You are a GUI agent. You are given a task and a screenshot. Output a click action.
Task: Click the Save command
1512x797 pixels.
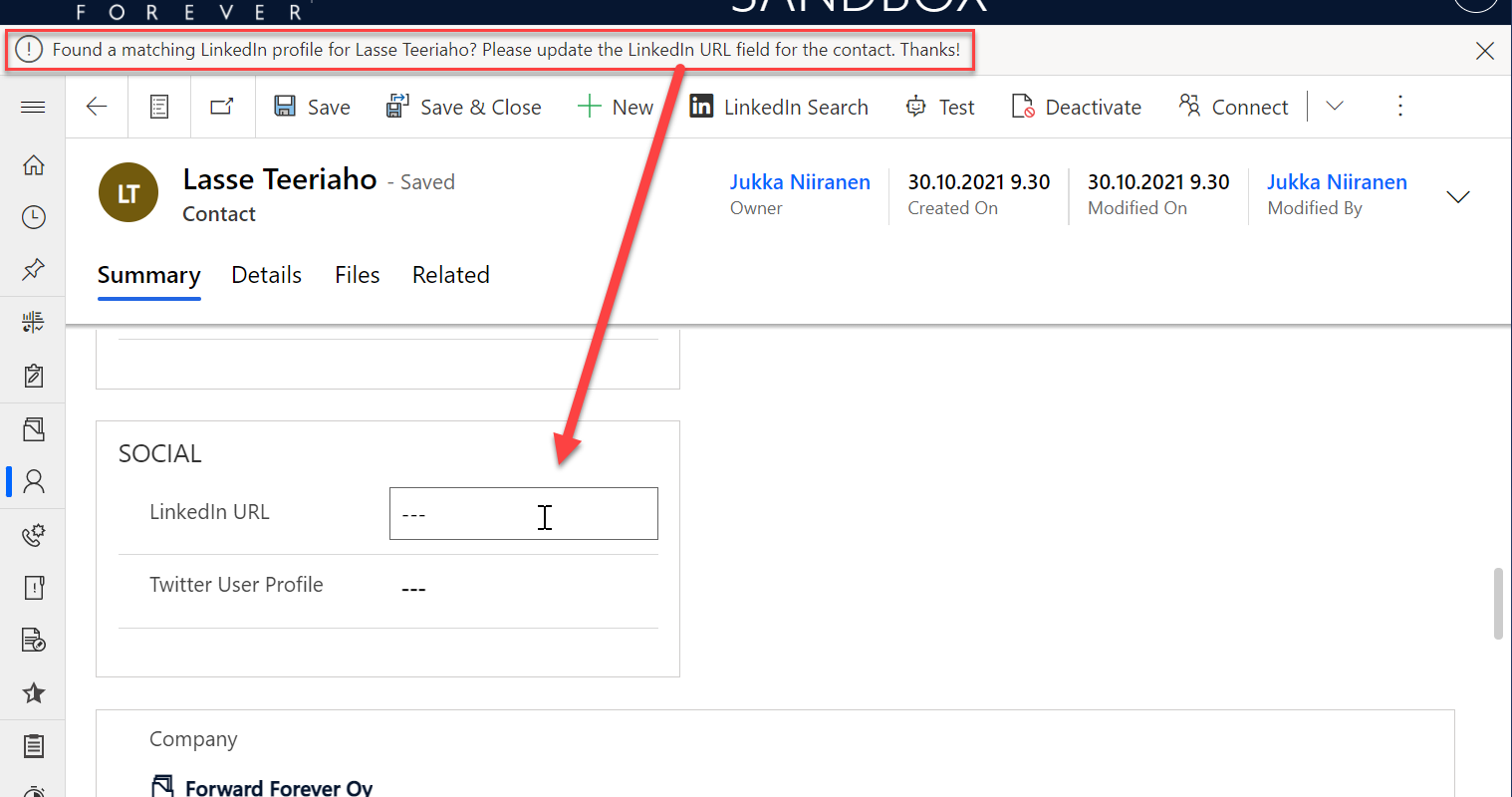click(312, 107)
